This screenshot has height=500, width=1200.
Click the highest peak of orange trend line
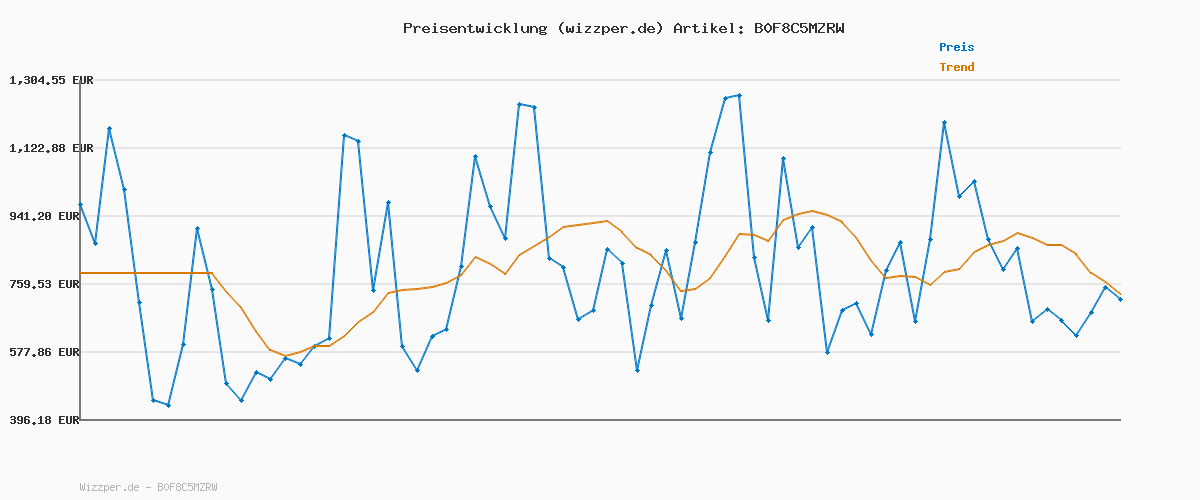pyautogui.click(x=812, y=211)
